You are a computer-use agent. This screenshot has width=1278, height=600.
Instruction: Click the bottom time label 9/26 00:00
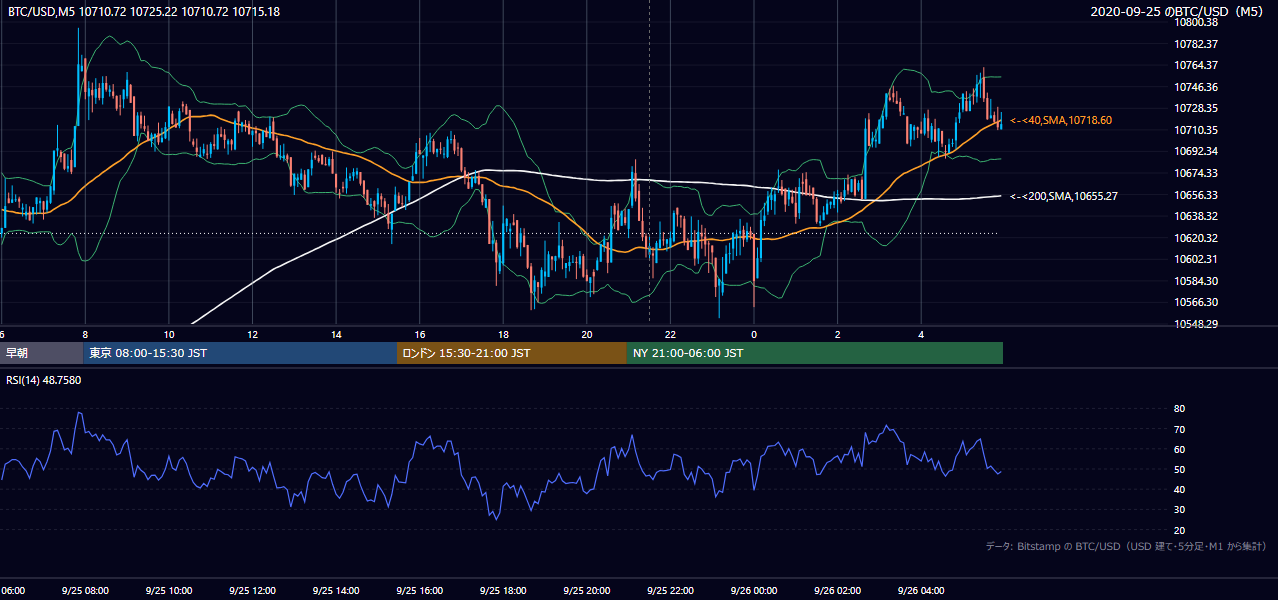point(753,591)
